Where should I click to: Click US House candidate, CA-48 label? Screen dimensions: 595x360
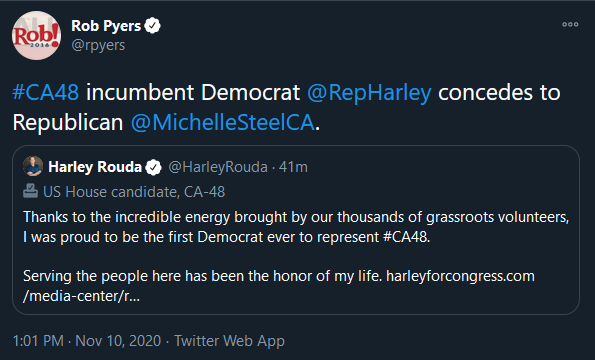point(134,192)
